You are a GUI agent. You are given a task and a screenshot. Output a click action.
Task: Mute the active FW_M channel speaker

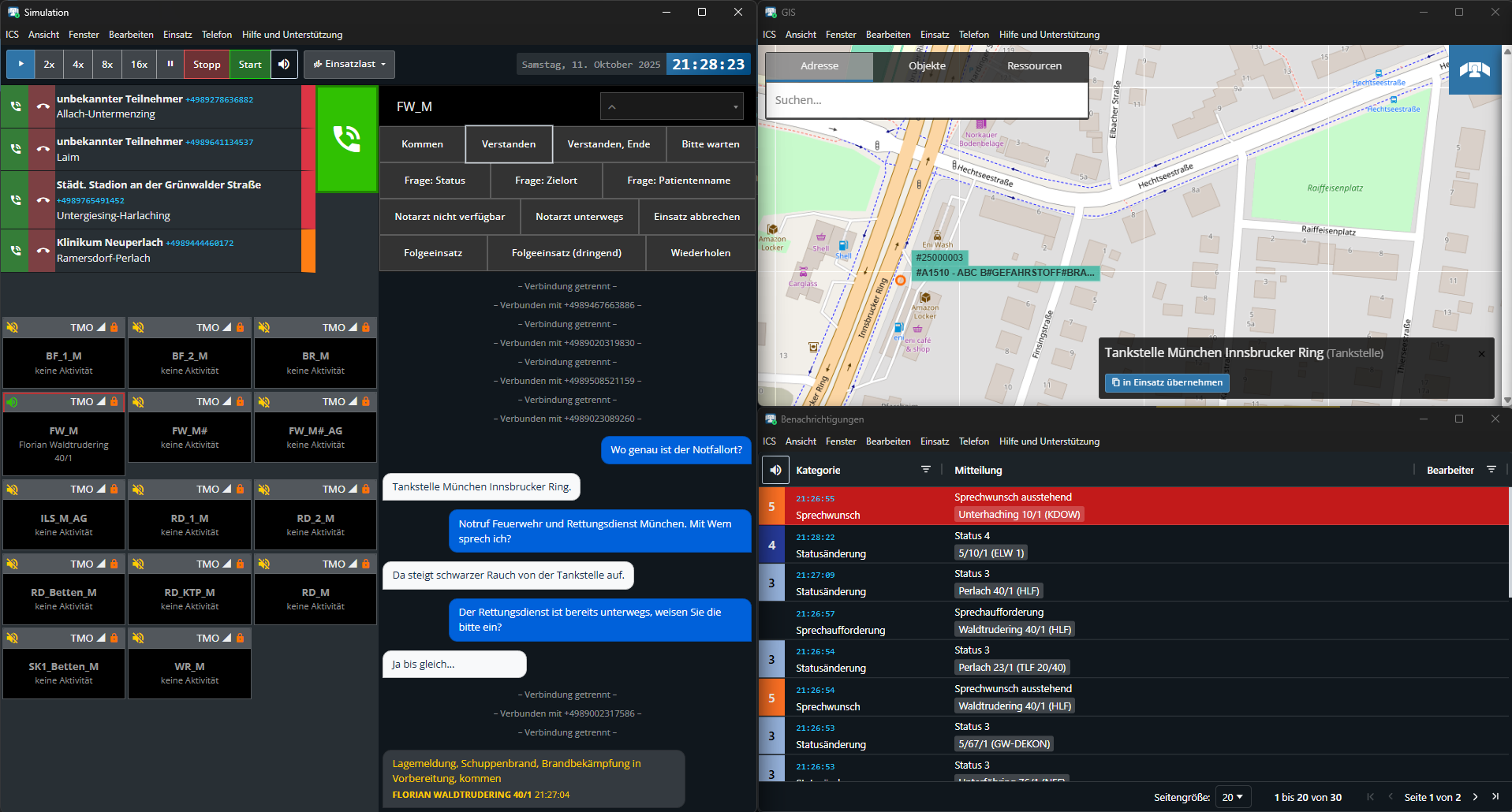coord(13,402)
